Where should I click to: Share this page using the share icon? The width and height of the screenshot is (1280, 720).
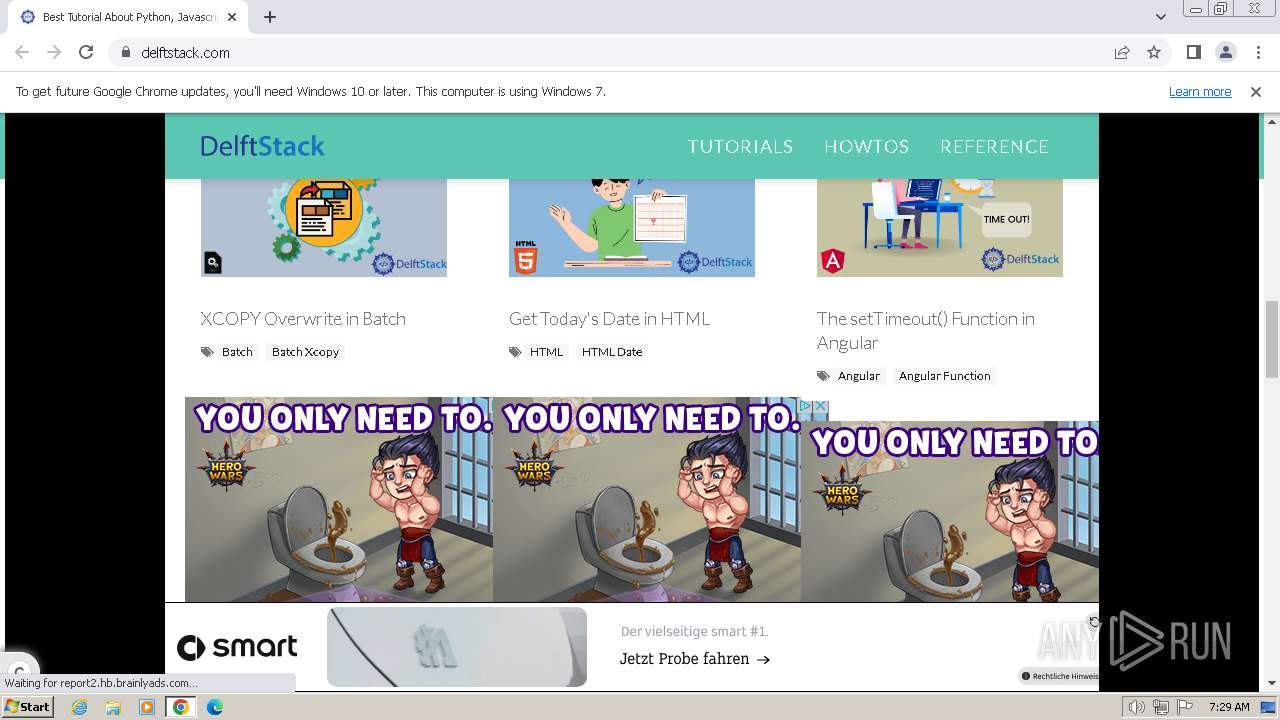coord(1122,52)
